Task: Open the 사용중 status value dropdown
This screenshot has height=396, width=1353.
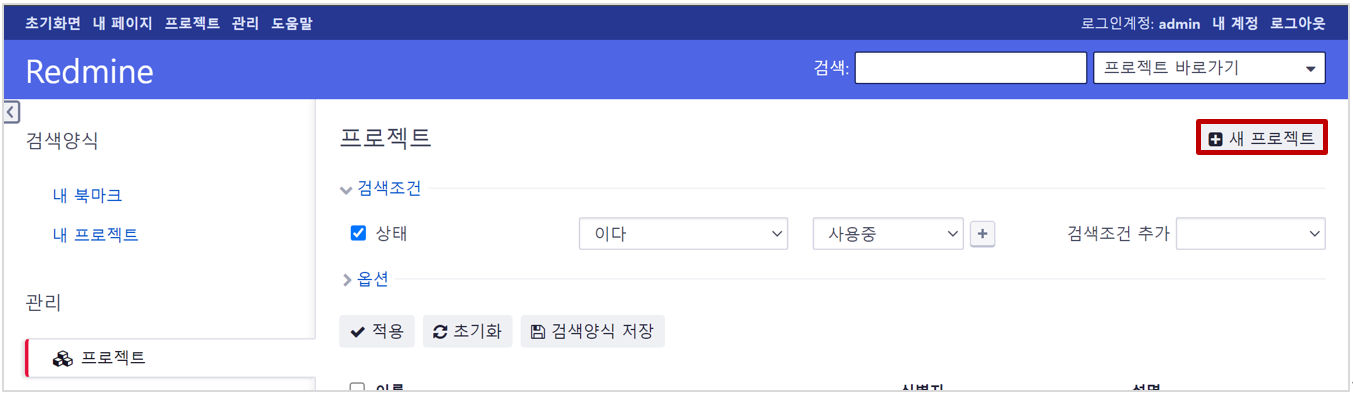Action: point(889,234)
